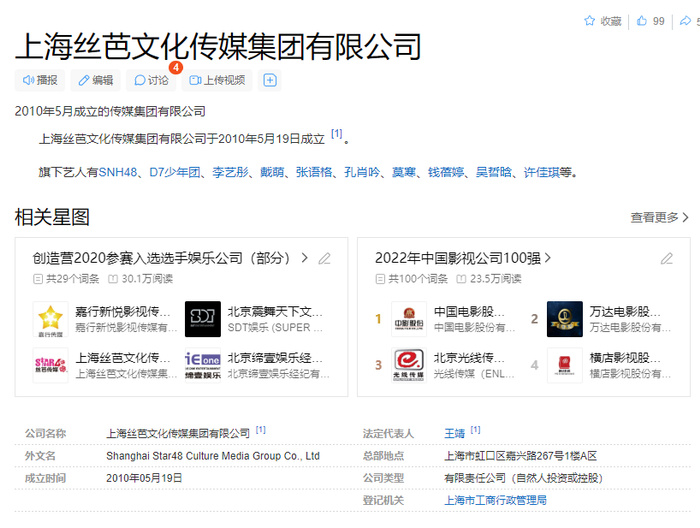
Task: Open the SNH48 link
Action: [117, 172]
